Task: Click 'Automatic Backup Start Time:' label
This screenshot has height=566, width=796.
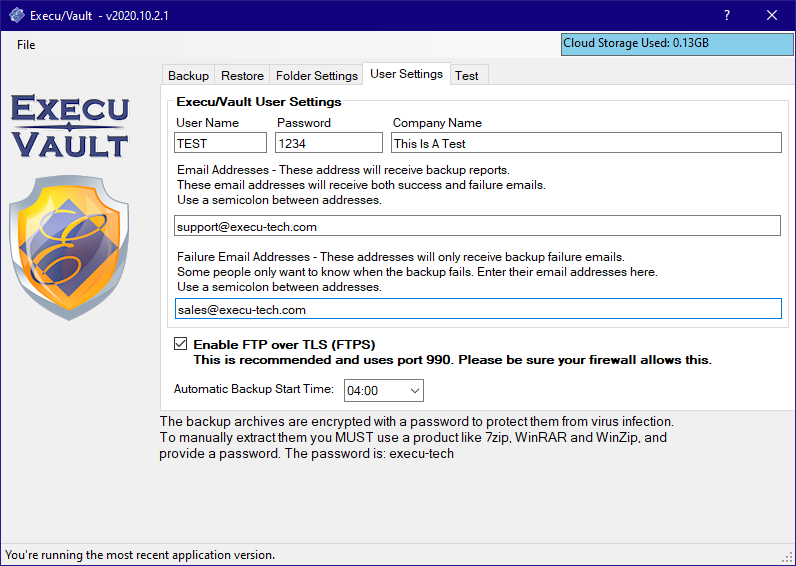Action: pos(254,389)
